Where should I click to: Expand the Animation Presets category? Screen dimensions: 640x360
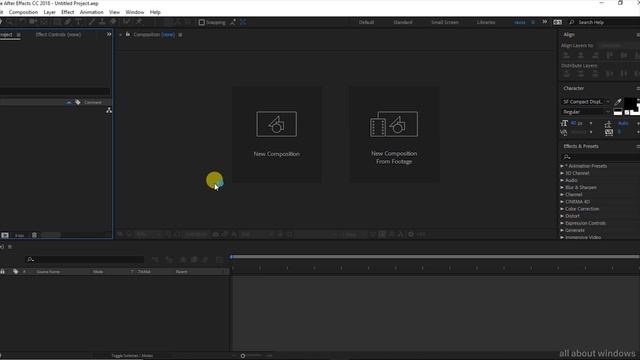click(x=562, y=166)
